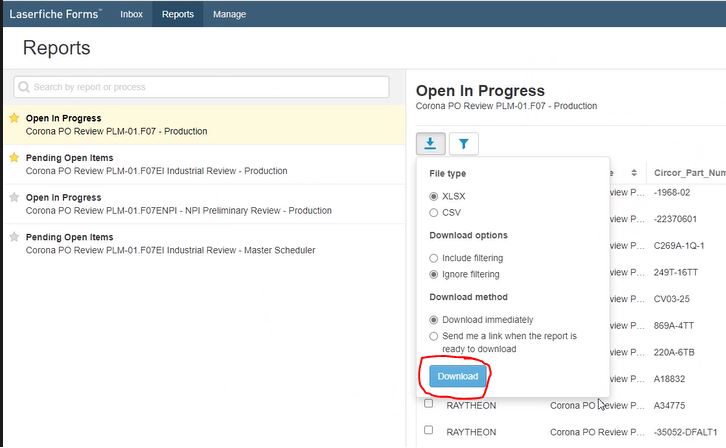This screenshot has width=726, height=448.
Task: Star Pending Open Items Master Scheduler report
Action: (14, 237)
